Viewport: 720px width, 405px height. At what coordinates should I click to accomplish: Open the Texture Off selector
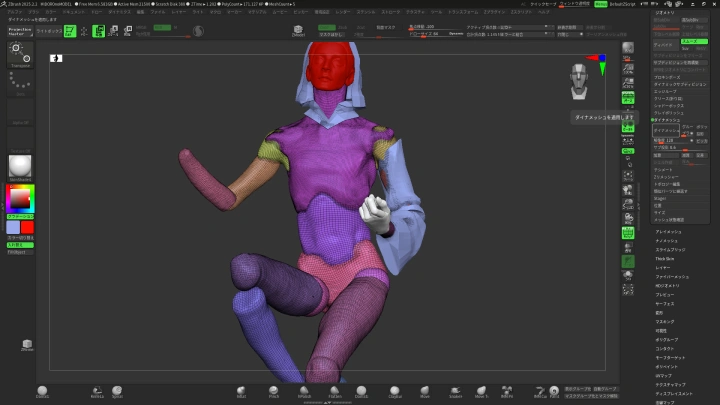tap(20, 140)
